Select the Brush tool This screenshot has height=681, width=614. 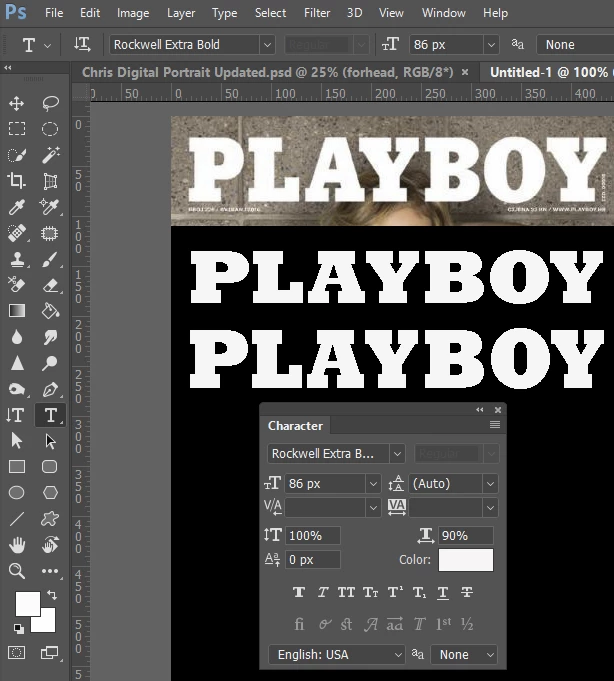coord(50,259)
